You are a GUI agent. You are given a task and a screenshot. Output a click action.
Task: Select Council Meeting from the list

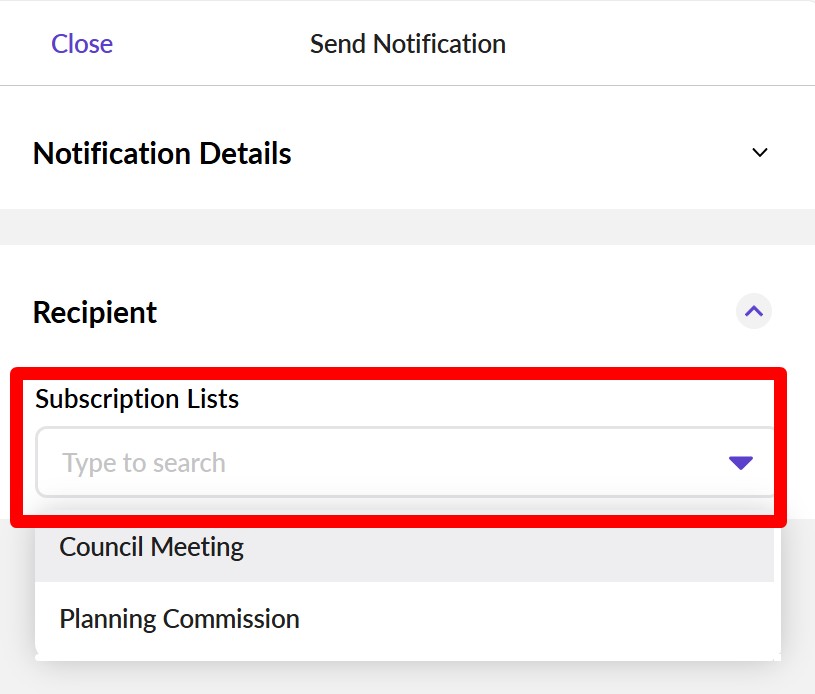[x=152, y=547]
